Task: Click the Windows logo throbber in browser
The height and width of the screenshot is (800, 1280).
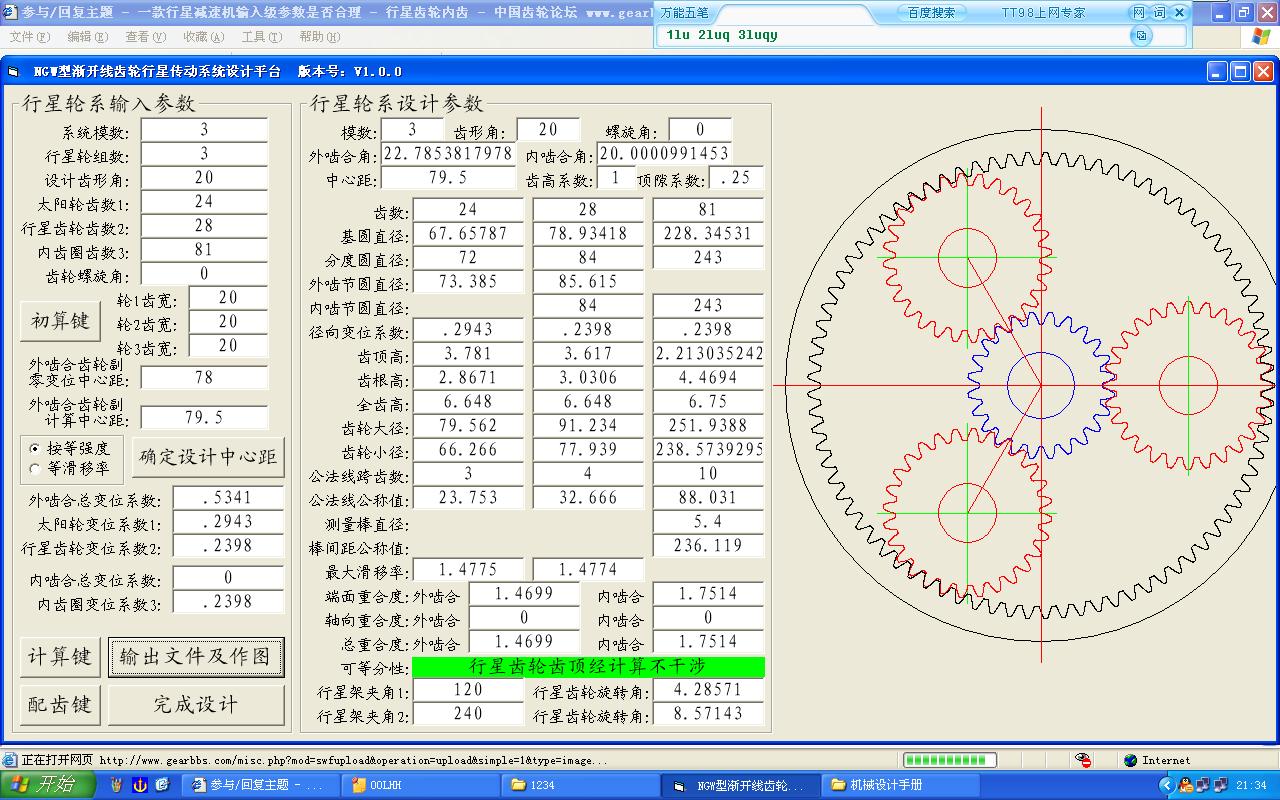Action: point(1260,36)
